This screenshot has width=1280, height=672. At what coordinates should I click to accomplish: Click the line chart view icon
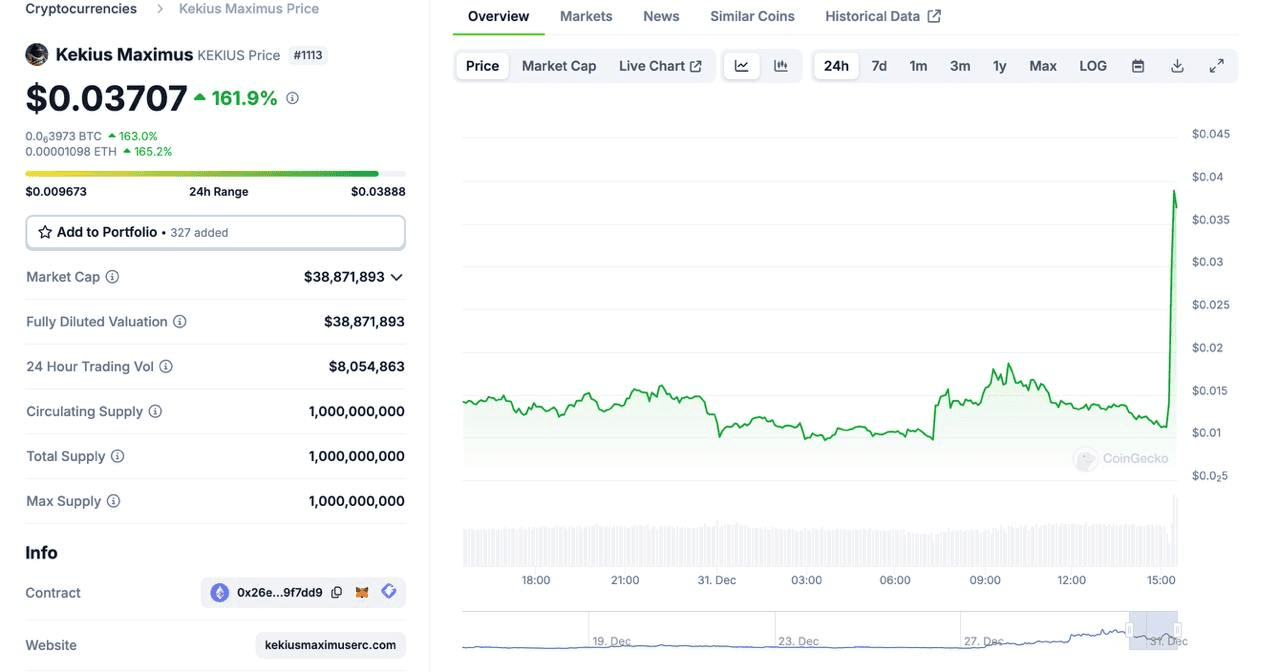741,66
